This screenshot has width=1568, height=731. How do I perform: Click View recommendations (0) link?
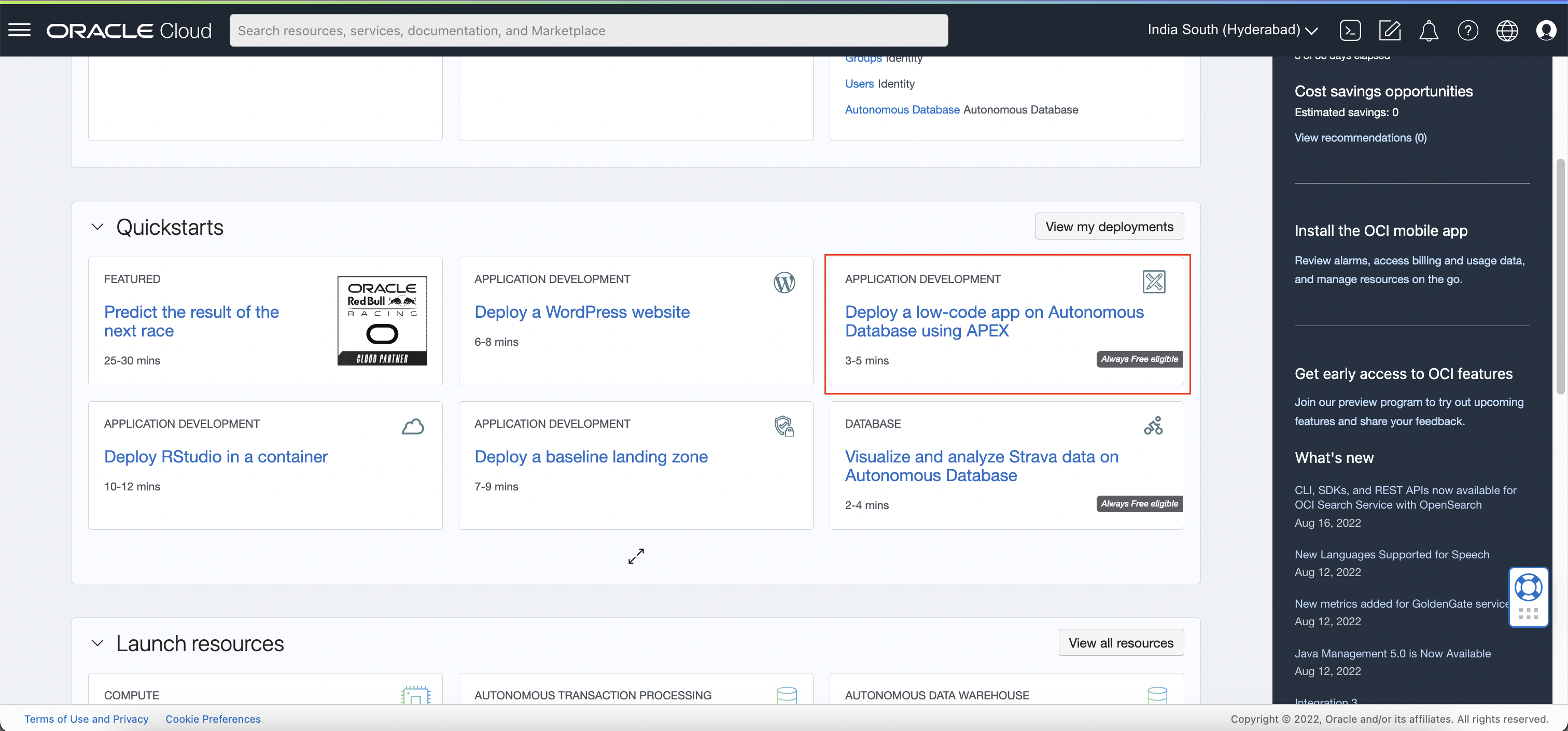point(1360,137)
